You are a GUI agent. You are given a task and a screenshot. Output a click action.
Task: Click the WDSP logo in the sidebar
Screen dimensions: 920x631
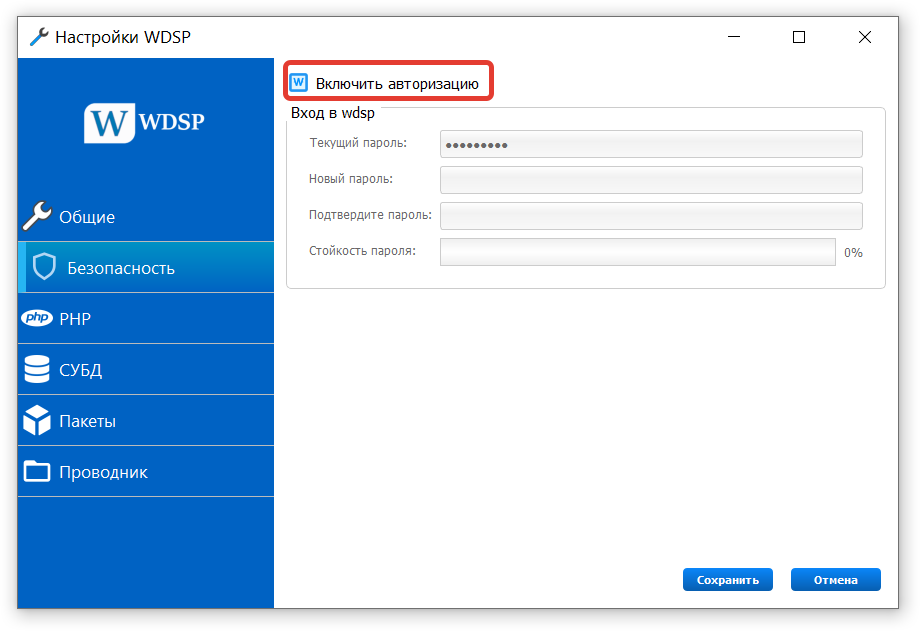144,123
